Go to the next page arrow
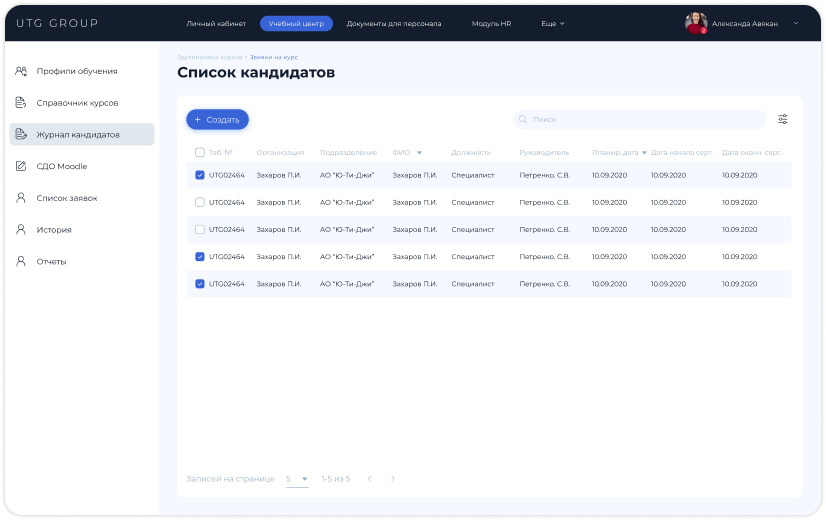Viewport: 826px width, 520px height. click(x=393, y=478)
